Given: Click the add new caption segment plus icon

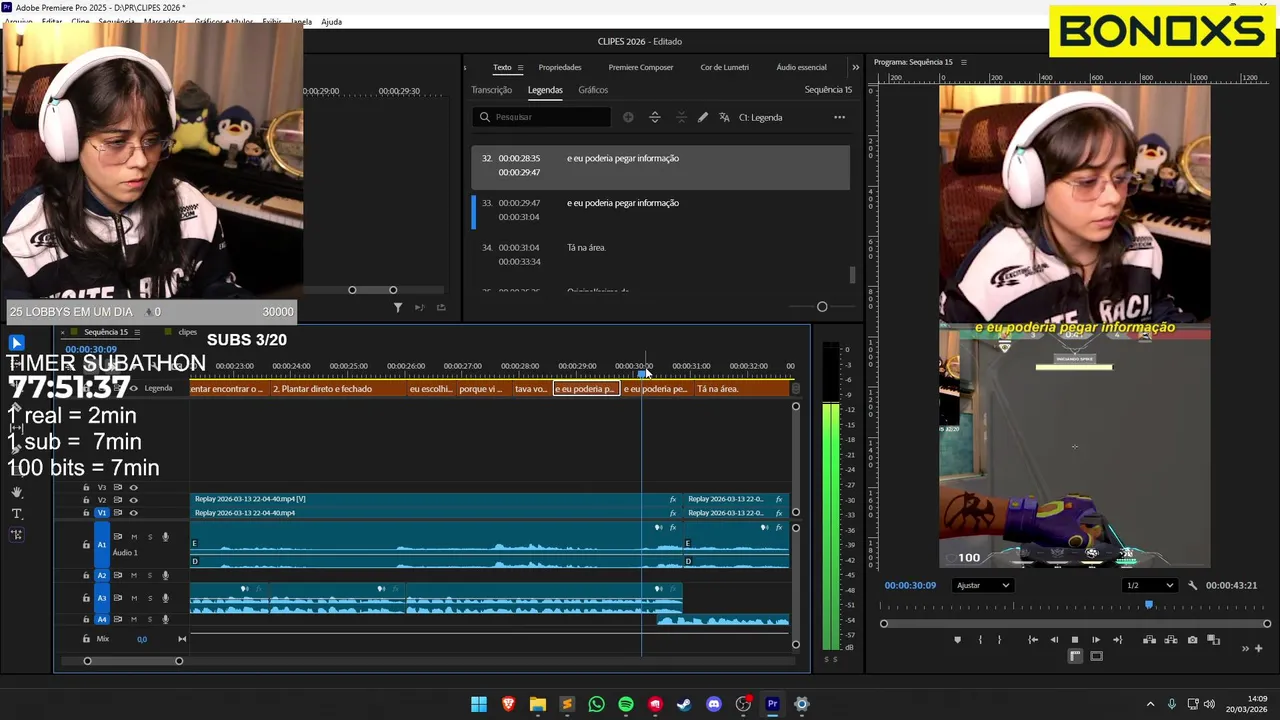Looking at the screenshot, I should (628, 117).
